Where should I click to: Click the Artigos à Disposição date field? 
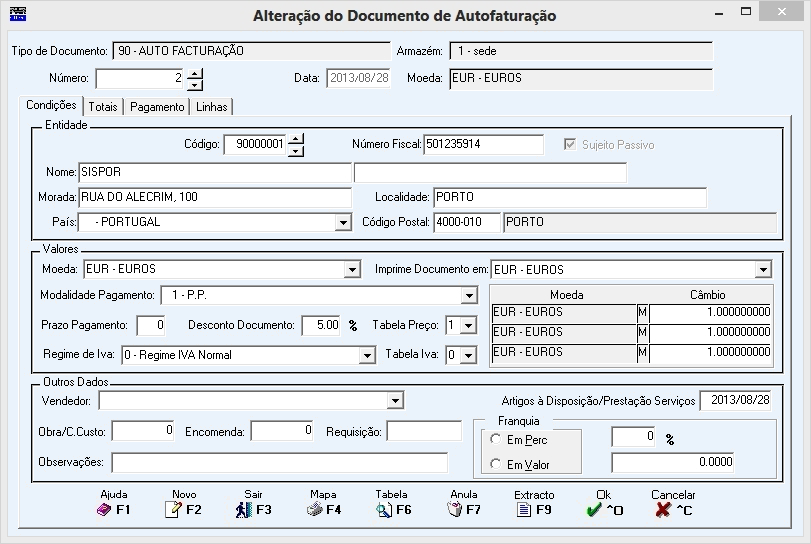[x=735, y=400]
